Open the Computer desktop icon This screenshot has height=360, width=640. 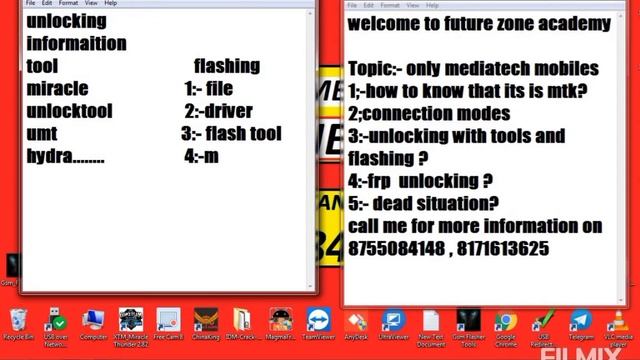93,324
